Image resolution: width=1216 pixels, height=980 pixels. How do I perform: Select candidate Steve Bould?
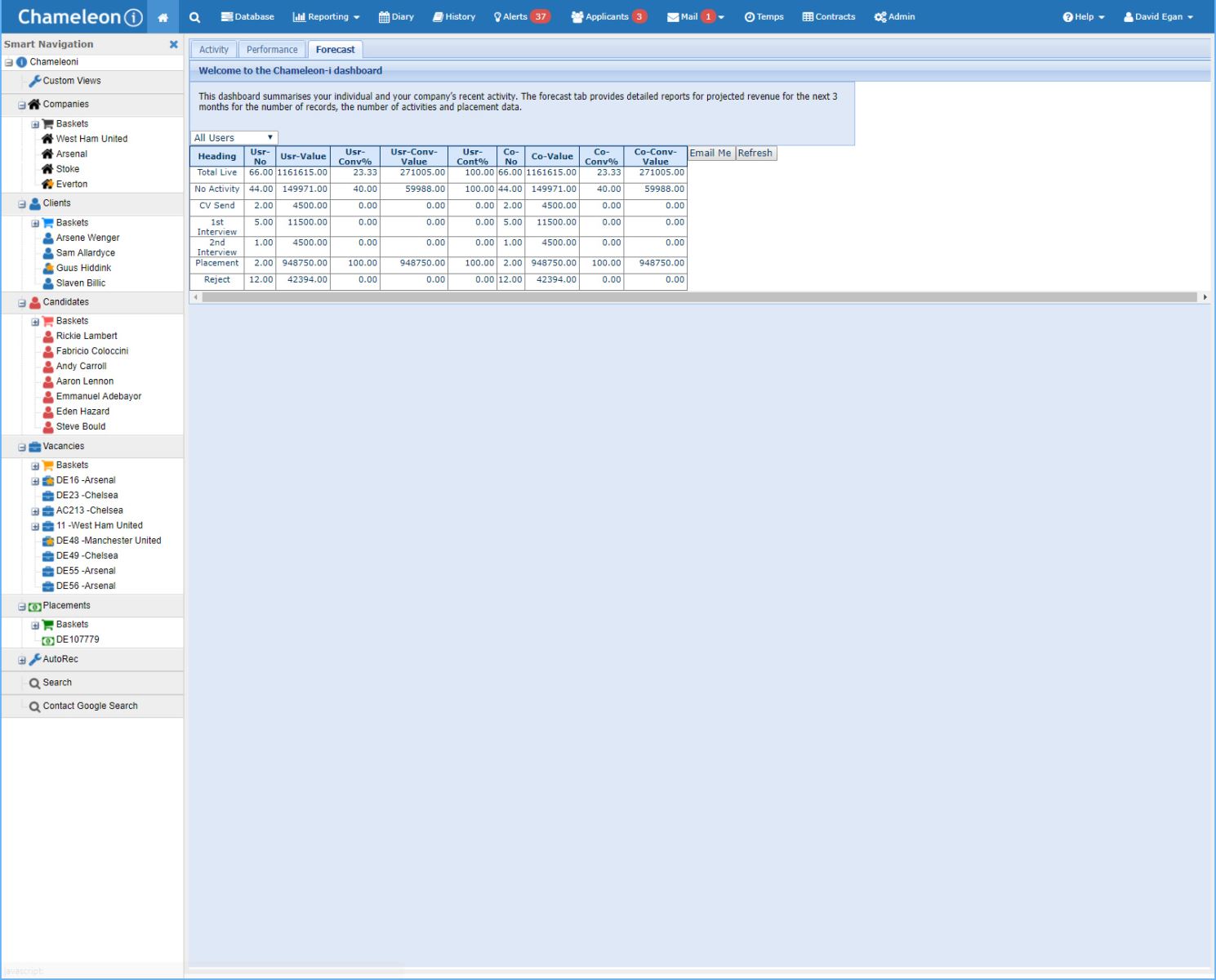pyautogui.click(x=81, y=426)
